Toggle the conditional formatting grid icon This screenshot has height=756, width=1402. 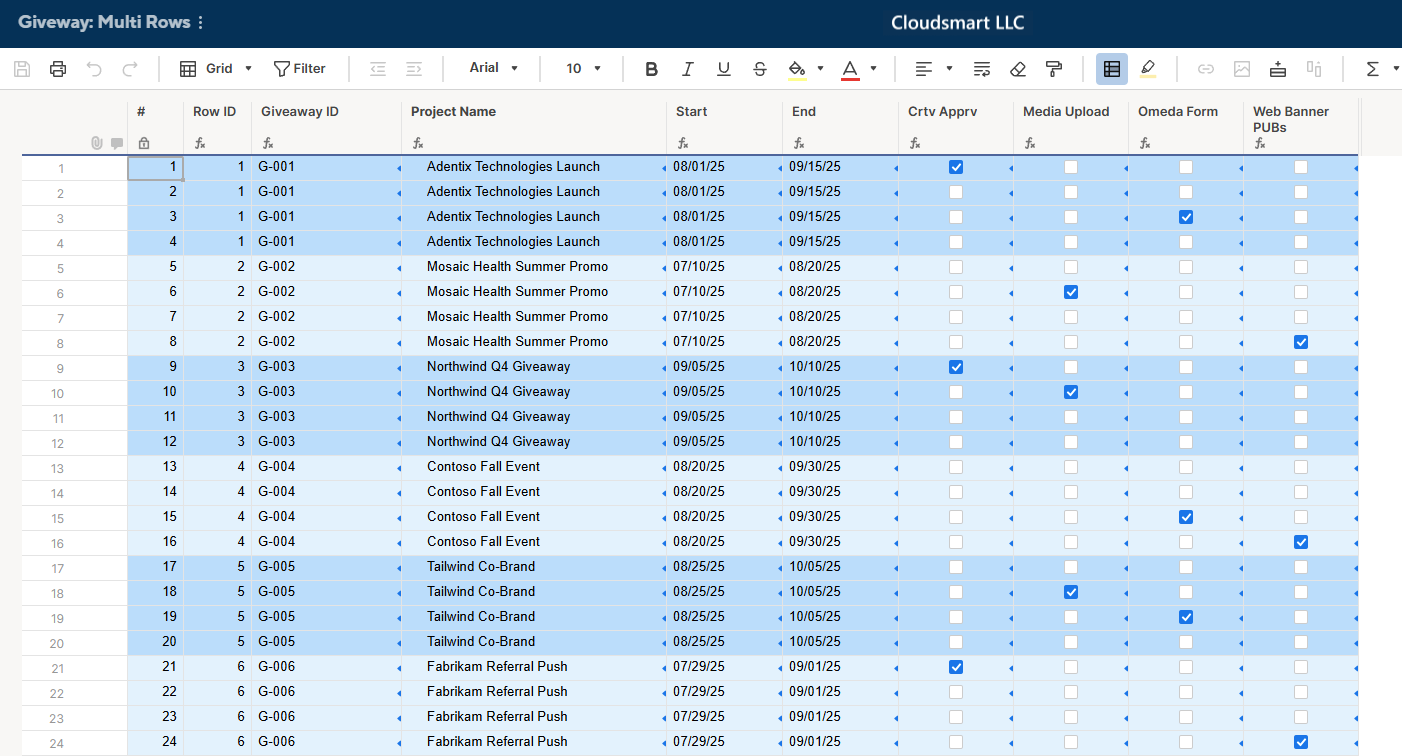[1111, 69]
